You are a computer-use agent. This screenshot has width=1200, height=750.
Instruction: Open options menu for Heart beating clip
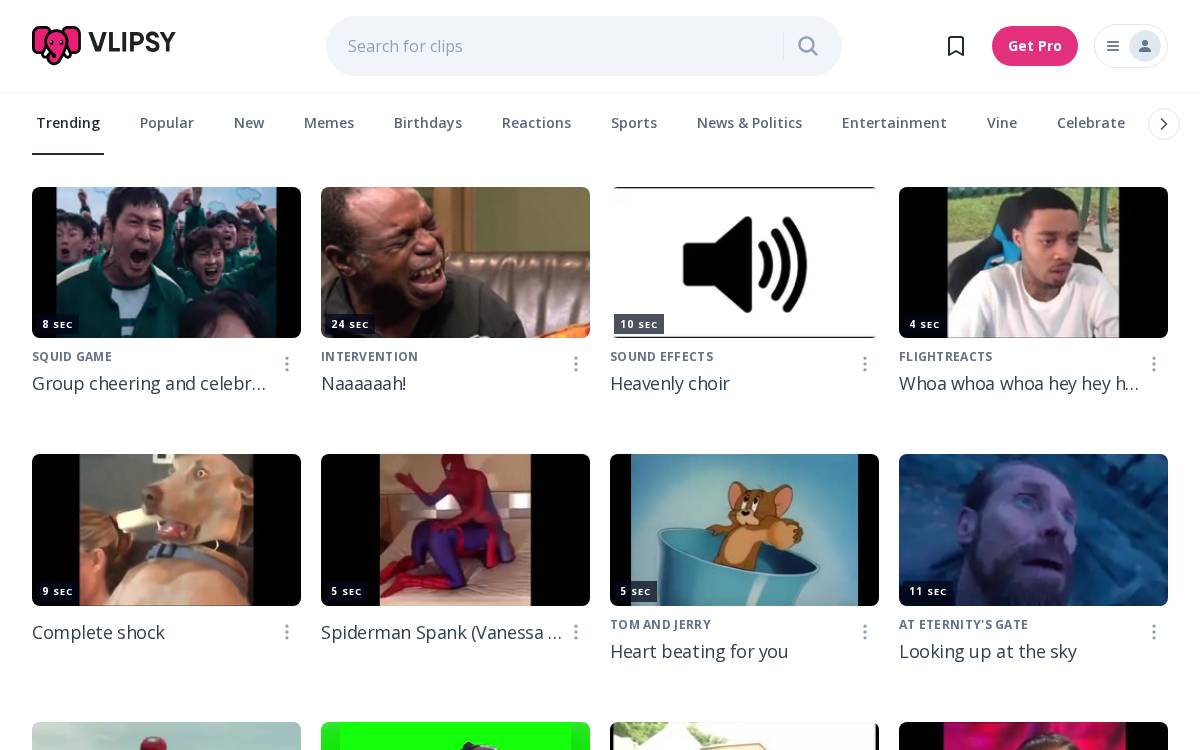[865, 632]
